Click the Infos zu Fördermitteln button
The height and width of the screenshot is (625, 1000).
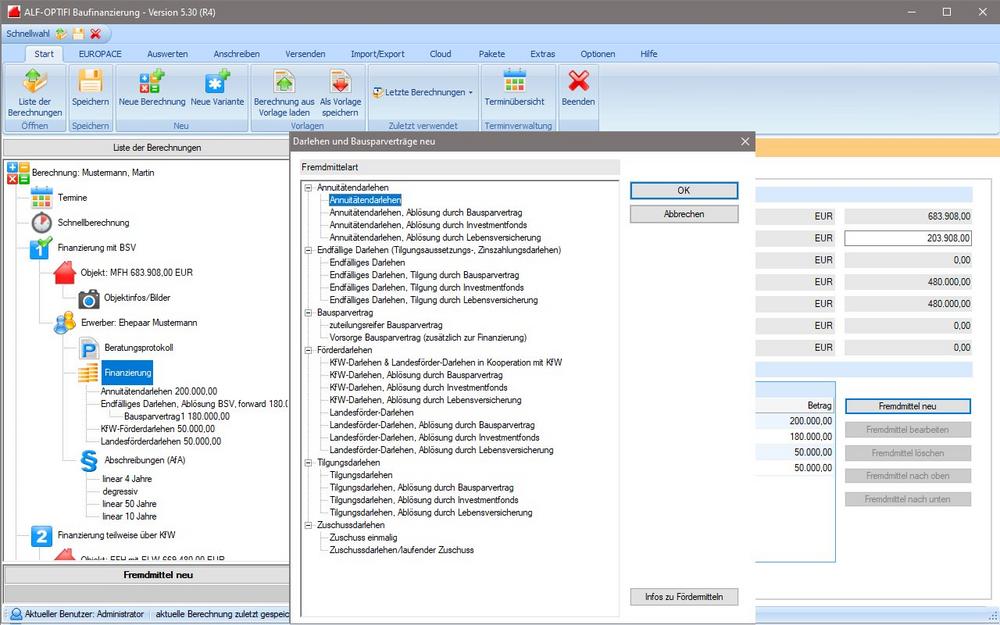coord(684,597)
